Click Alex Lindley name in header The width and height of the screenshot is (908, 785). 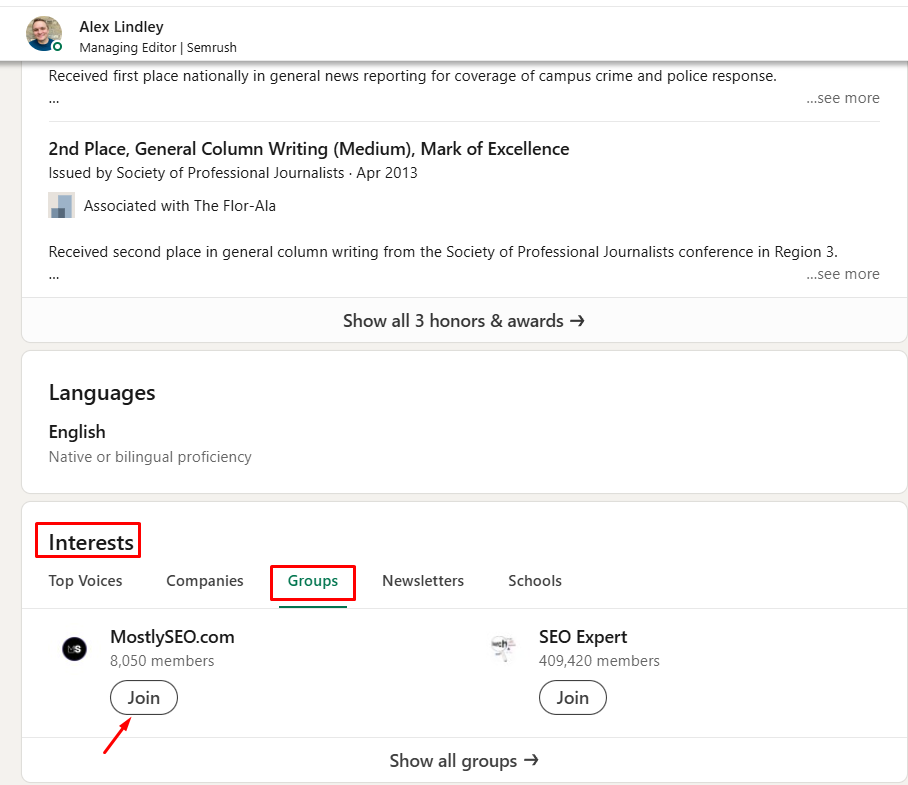(x=122, y=27)
